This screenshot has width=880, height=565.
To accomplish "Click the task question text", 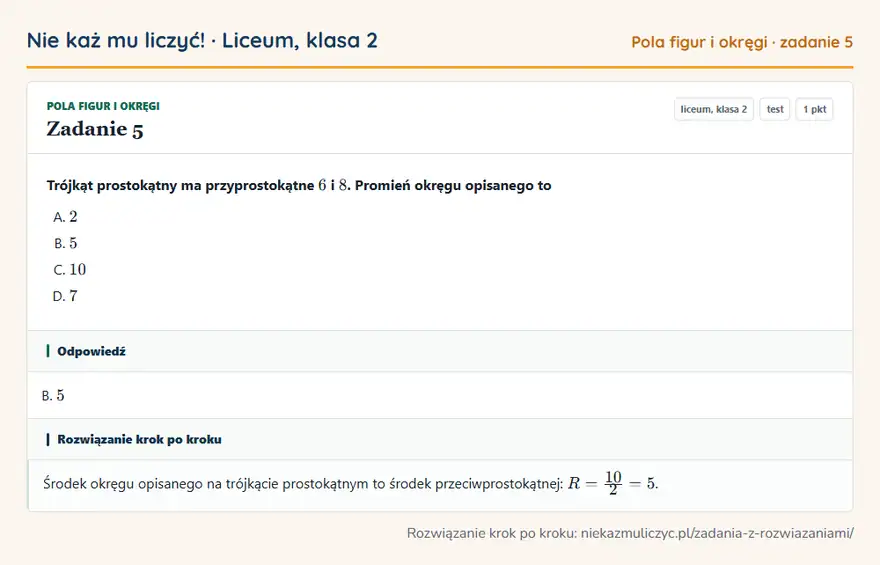I will coord(299,185).
